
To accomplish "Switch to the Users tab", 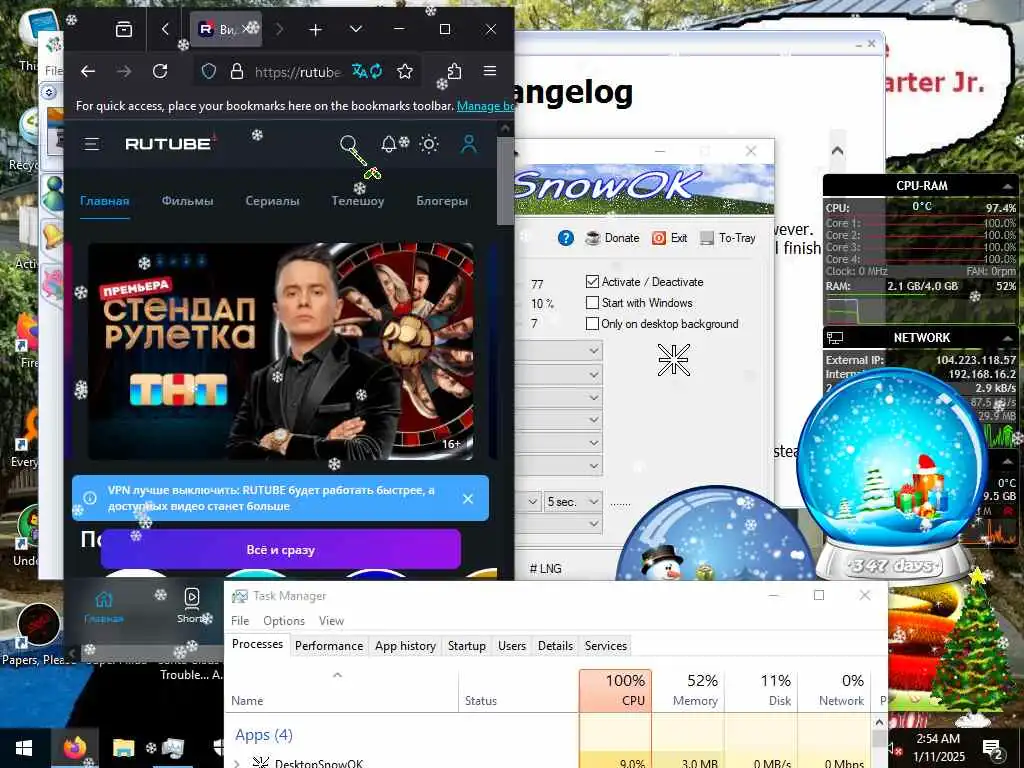I will [x=511, y=646].
